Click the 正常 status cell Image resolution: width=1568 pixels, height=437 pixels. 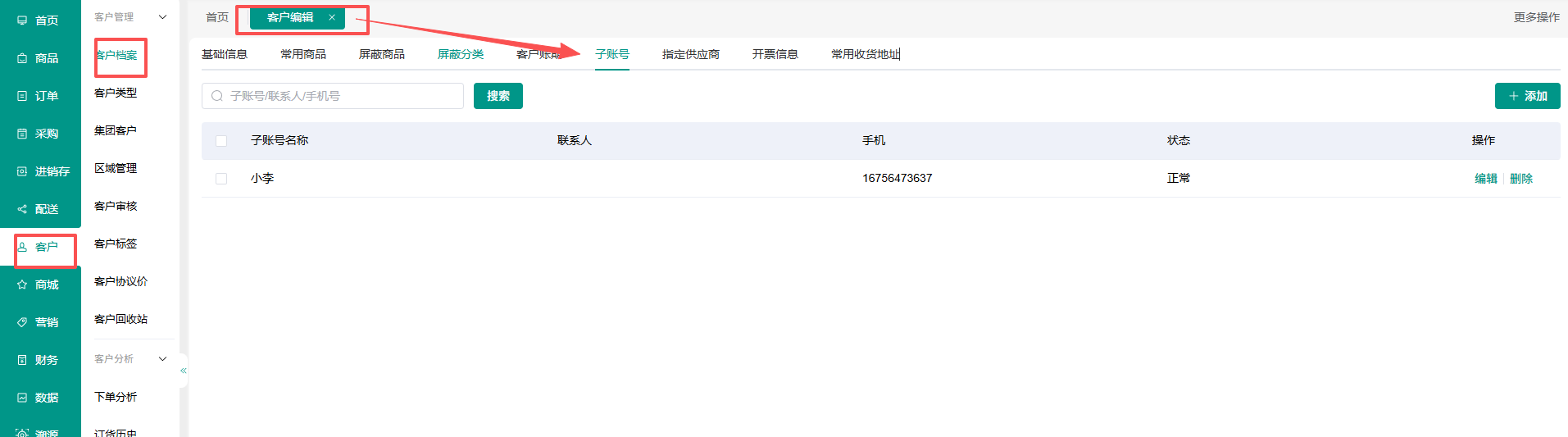pyautogui.click(x=1179, y=178)
